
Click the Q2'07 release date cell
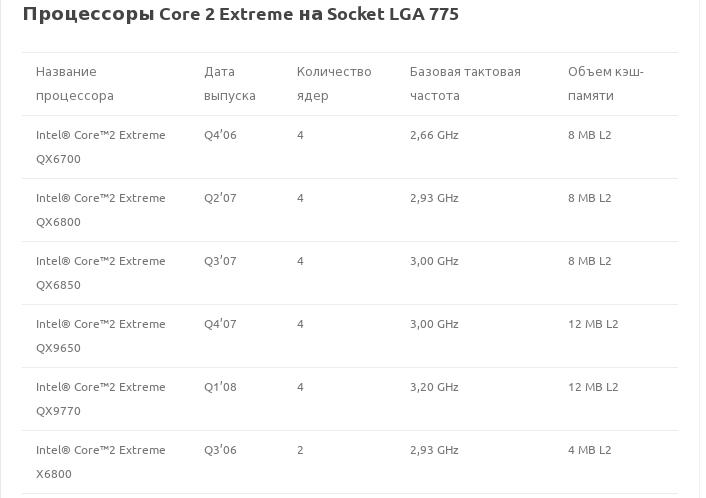[x=220, y=198]
